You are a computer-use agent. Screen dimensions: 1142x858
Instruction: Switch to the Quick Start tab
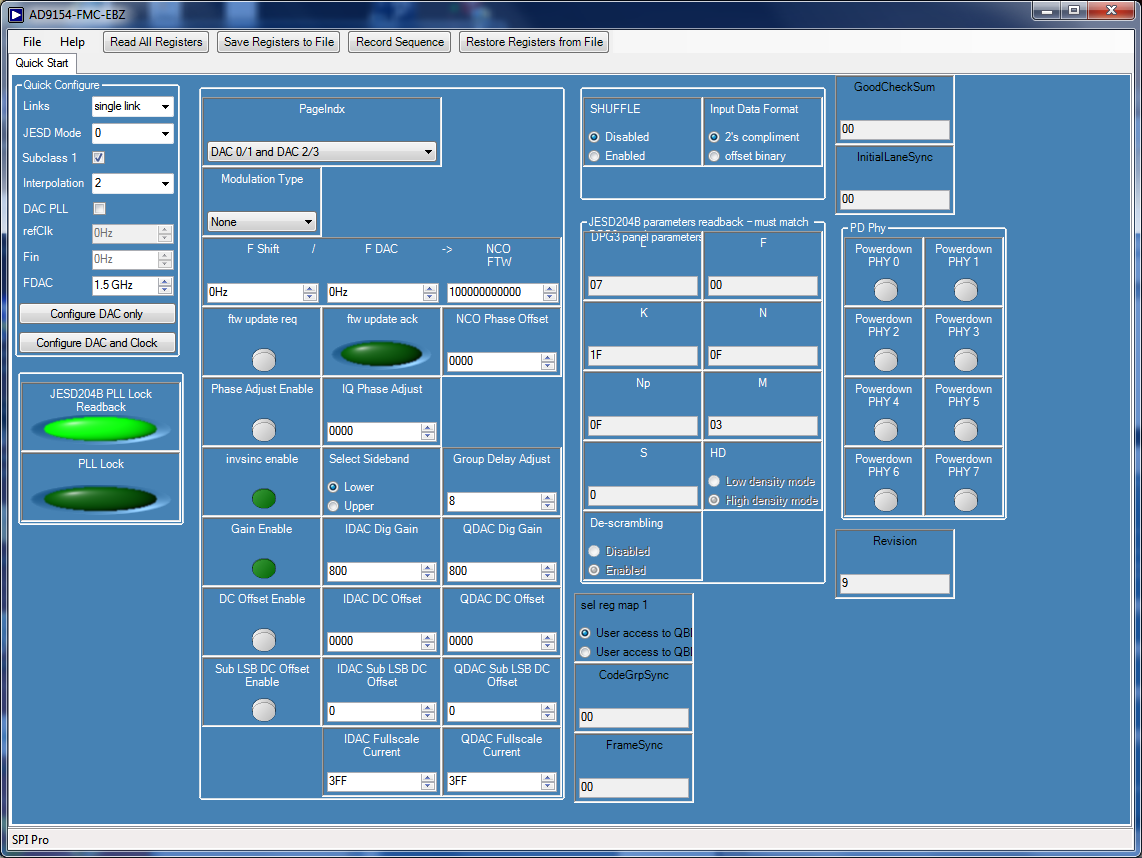coord(42,63)
